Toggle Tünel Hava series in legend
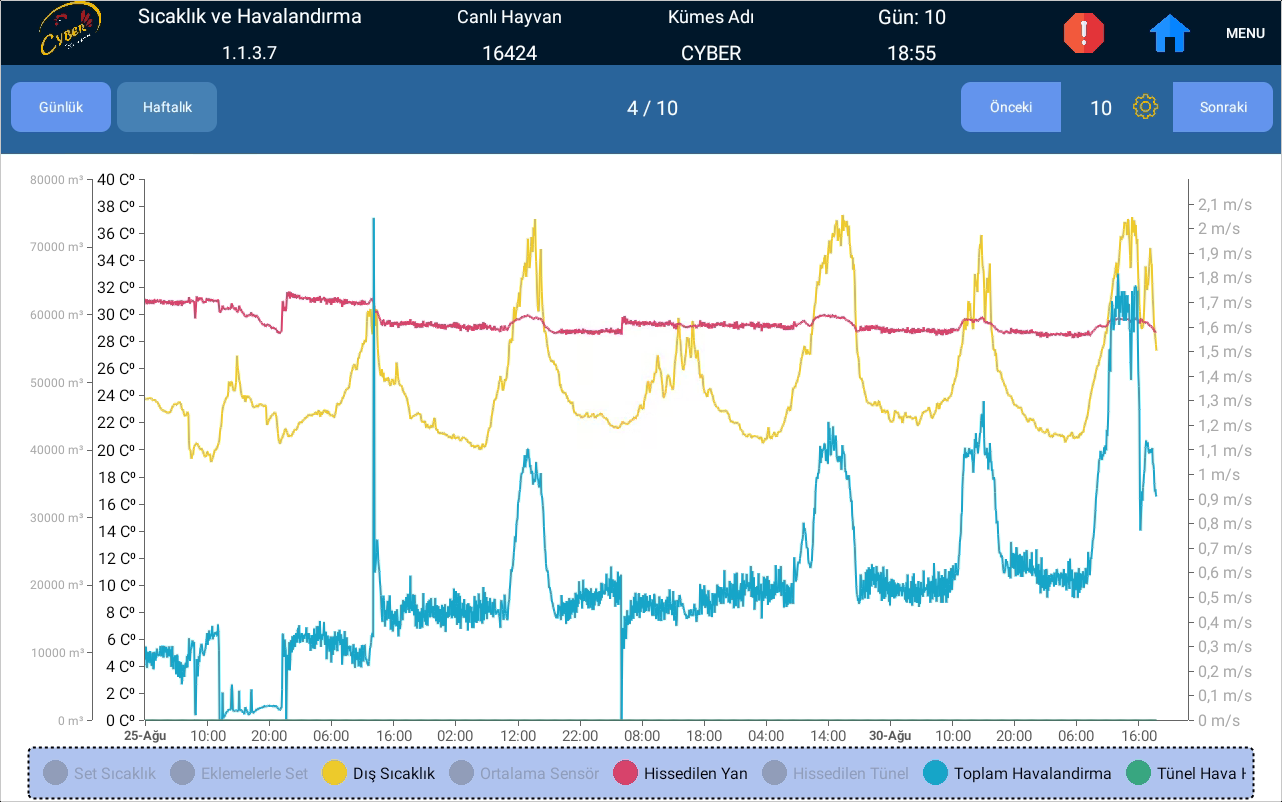This screenshot has height=802, width=1282. click(1188, 773)
